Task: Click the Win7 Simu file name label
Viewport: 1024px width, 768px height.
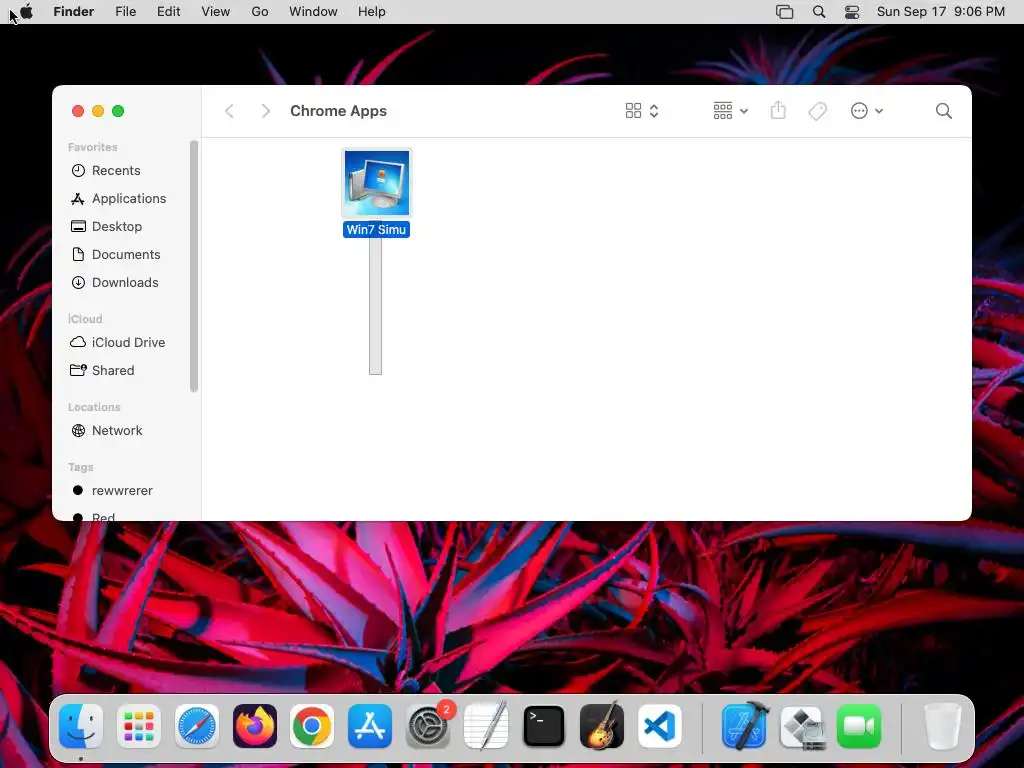Action: pyautogui.click(x=376, y=229)
